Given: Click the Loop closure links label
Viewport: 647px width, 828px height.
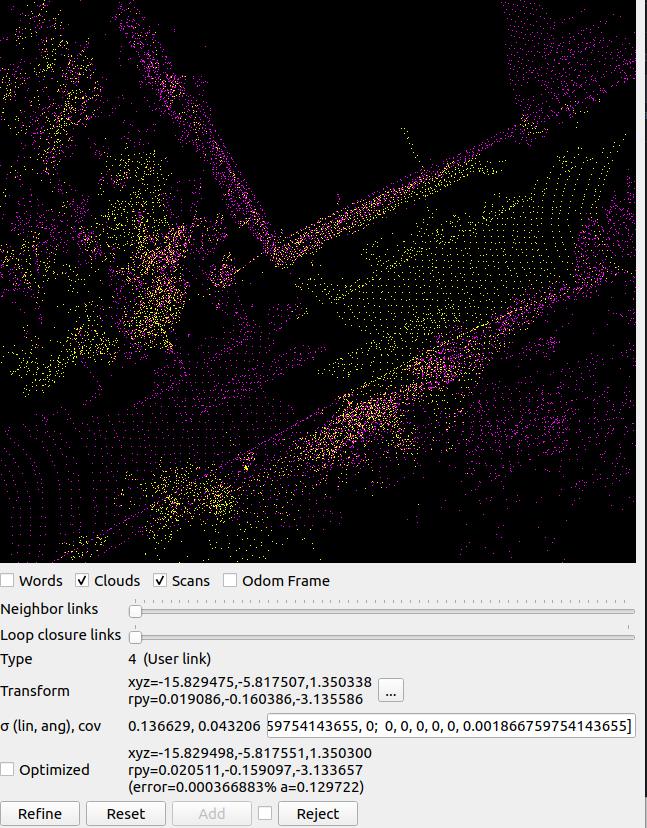Looking at the screenshot, I should [61, 635].
